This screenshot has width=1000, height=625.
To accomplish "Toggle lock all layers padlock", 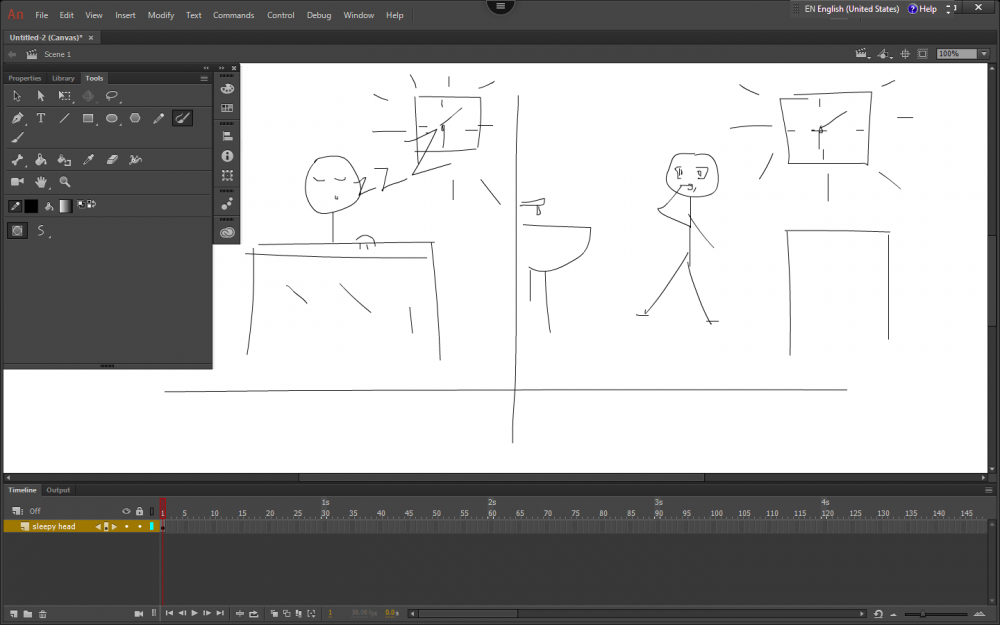I will [140, 511].
